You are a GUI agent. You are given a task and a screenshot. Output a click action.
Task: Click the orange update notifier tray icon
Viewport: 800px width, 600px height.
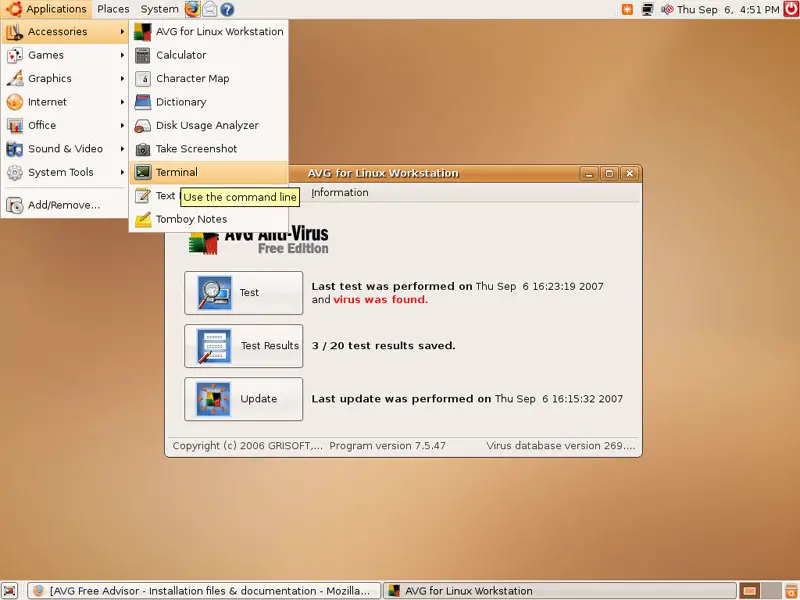[x=627, y=9]
